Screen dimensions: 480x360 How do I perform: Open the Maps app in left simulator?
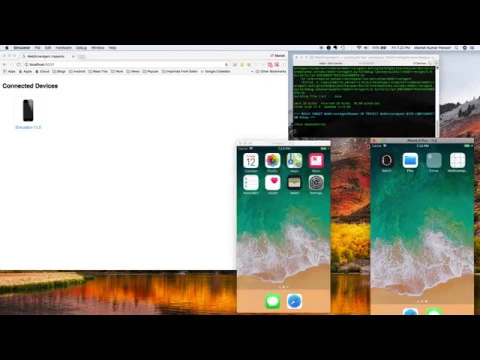(294, 161)
